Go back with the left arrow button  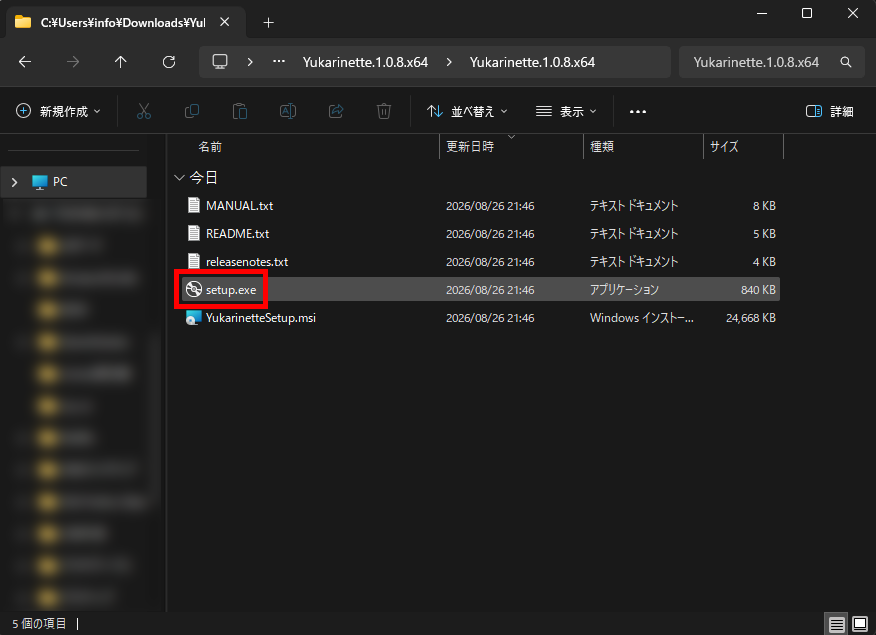[25, 62]
